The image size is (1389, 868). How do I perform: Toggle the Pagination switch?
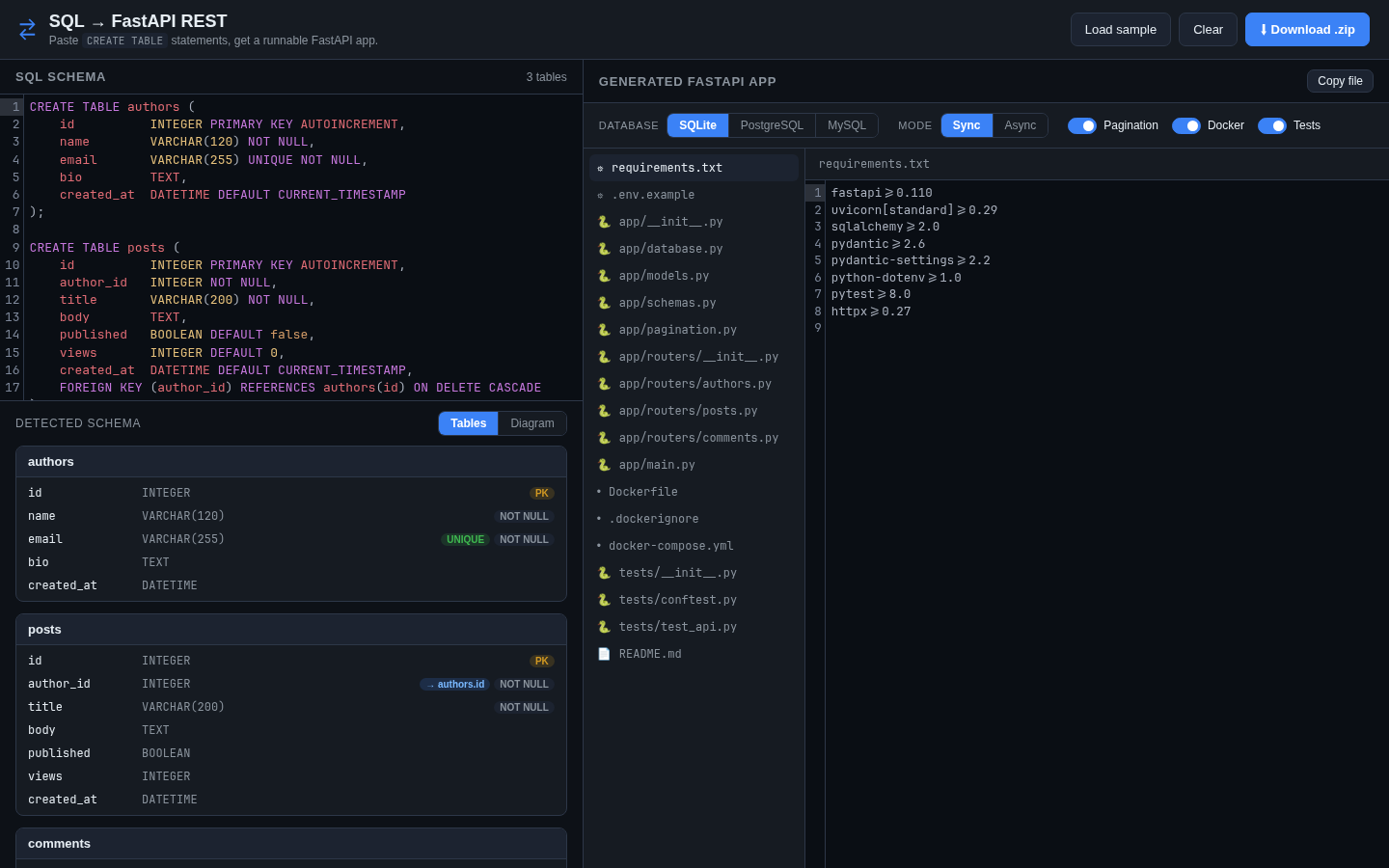(x=1082, y=125)
